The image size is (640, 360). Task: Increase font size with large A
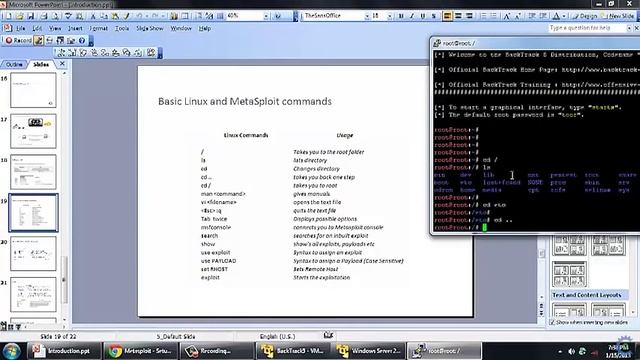507,16
